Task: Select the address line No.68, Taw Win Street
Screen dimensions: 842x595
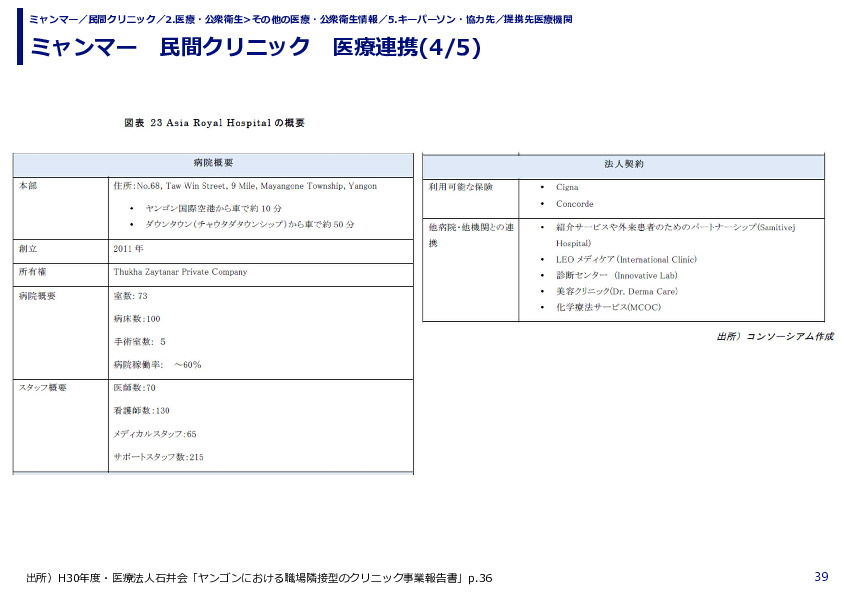Action: pos(245,186)
